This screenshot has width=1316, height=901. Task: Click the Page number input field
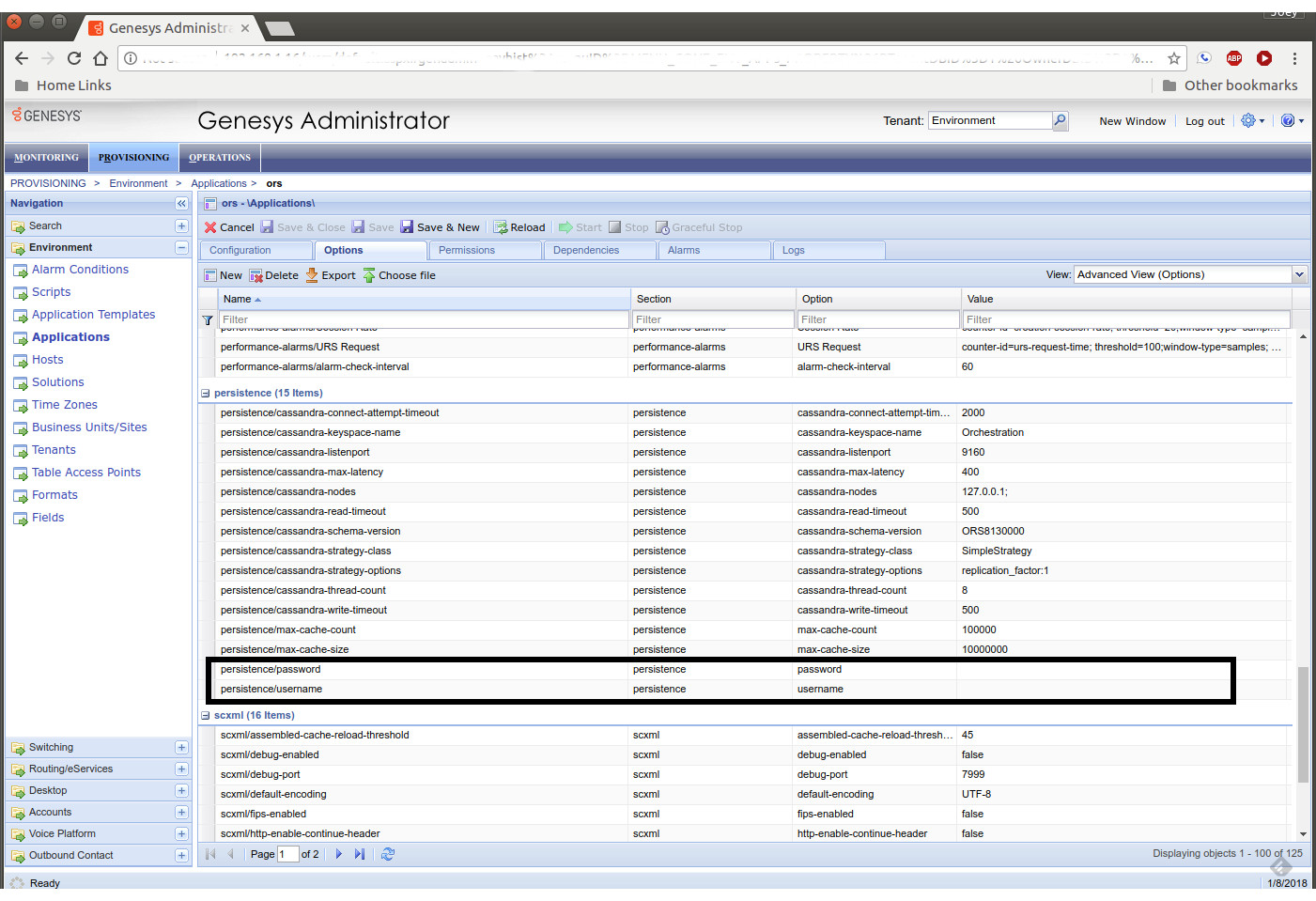tap(287, 854)
